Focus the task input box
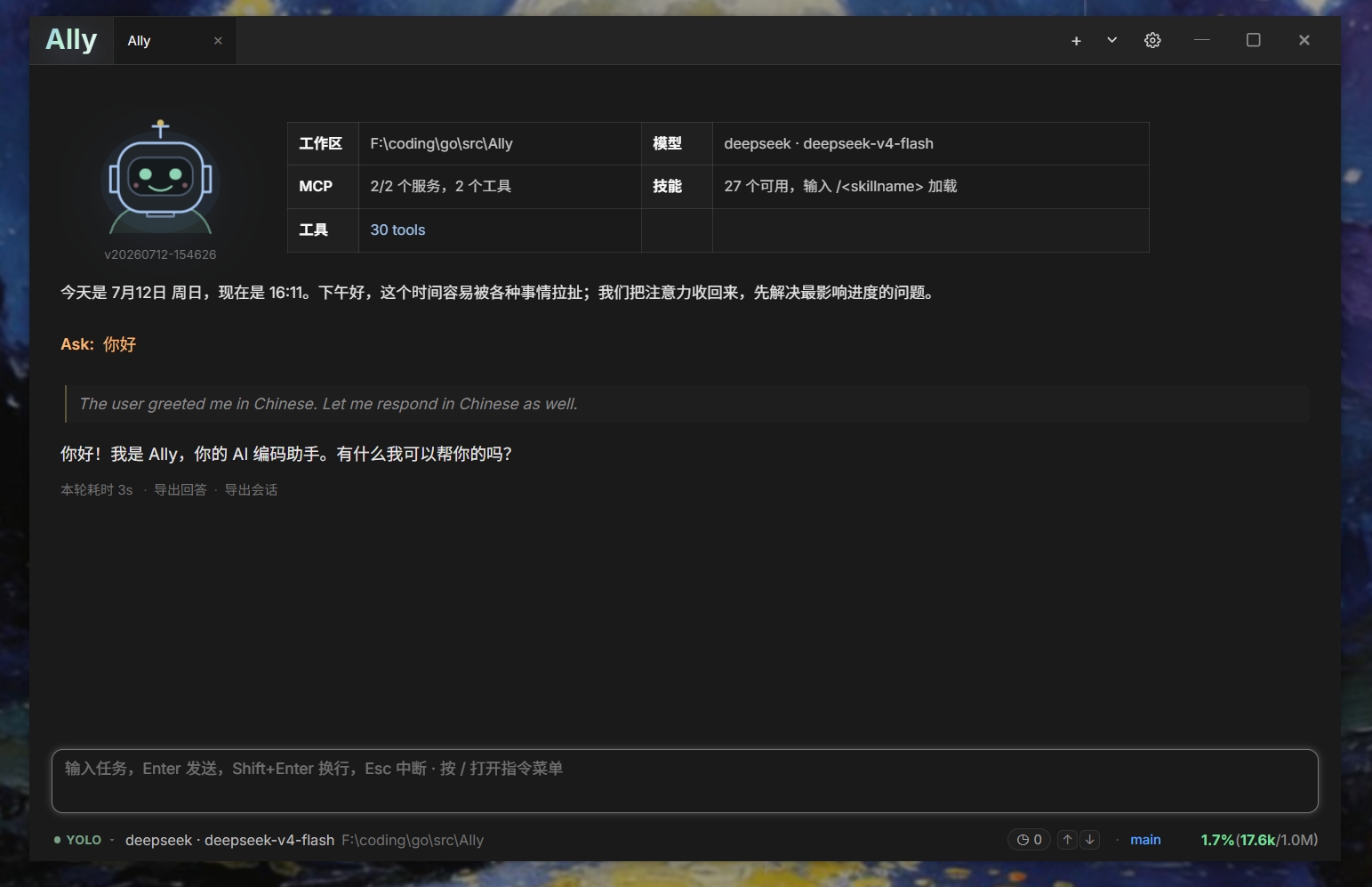The height and width of the screenshot is (887, 1372). 685,781
